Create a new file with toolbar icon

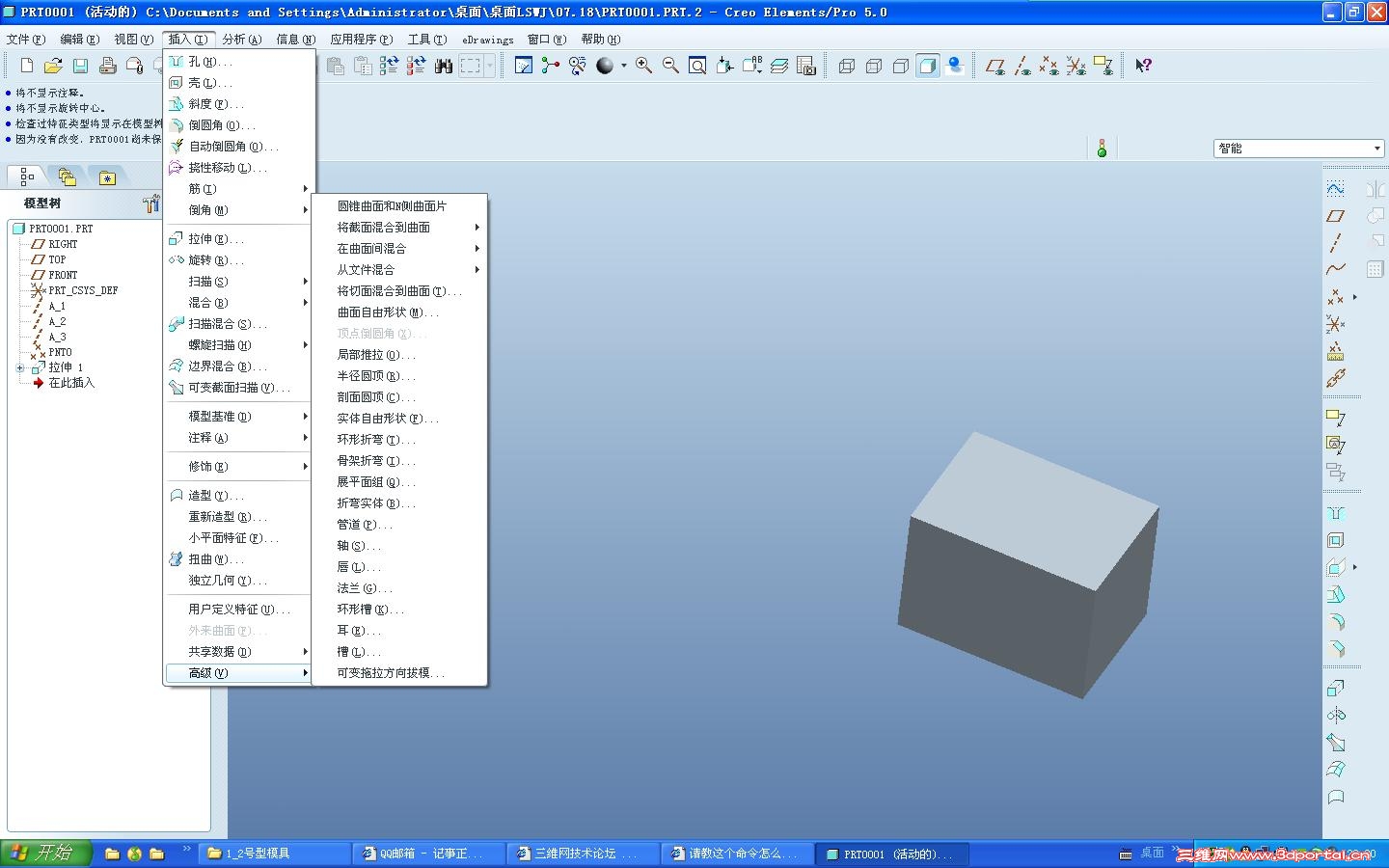pyautogui.click(x=27, y=66)
